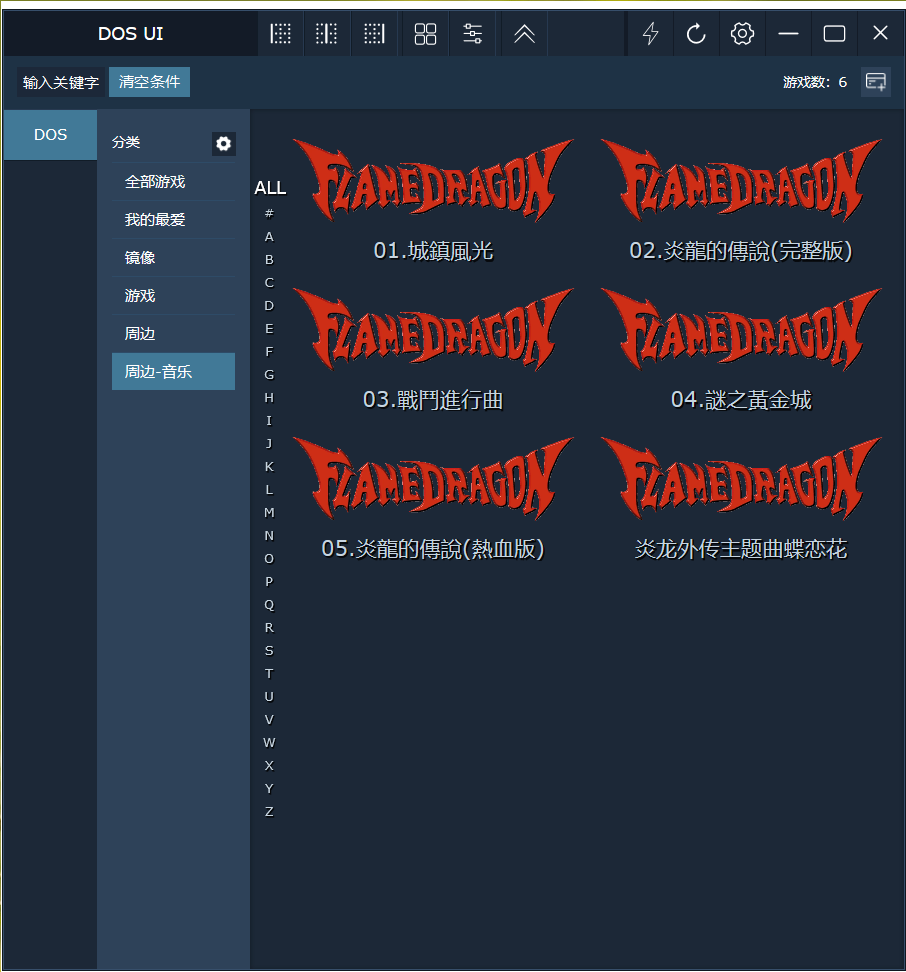Click the add-card icon beside game count

pos(876,82)
